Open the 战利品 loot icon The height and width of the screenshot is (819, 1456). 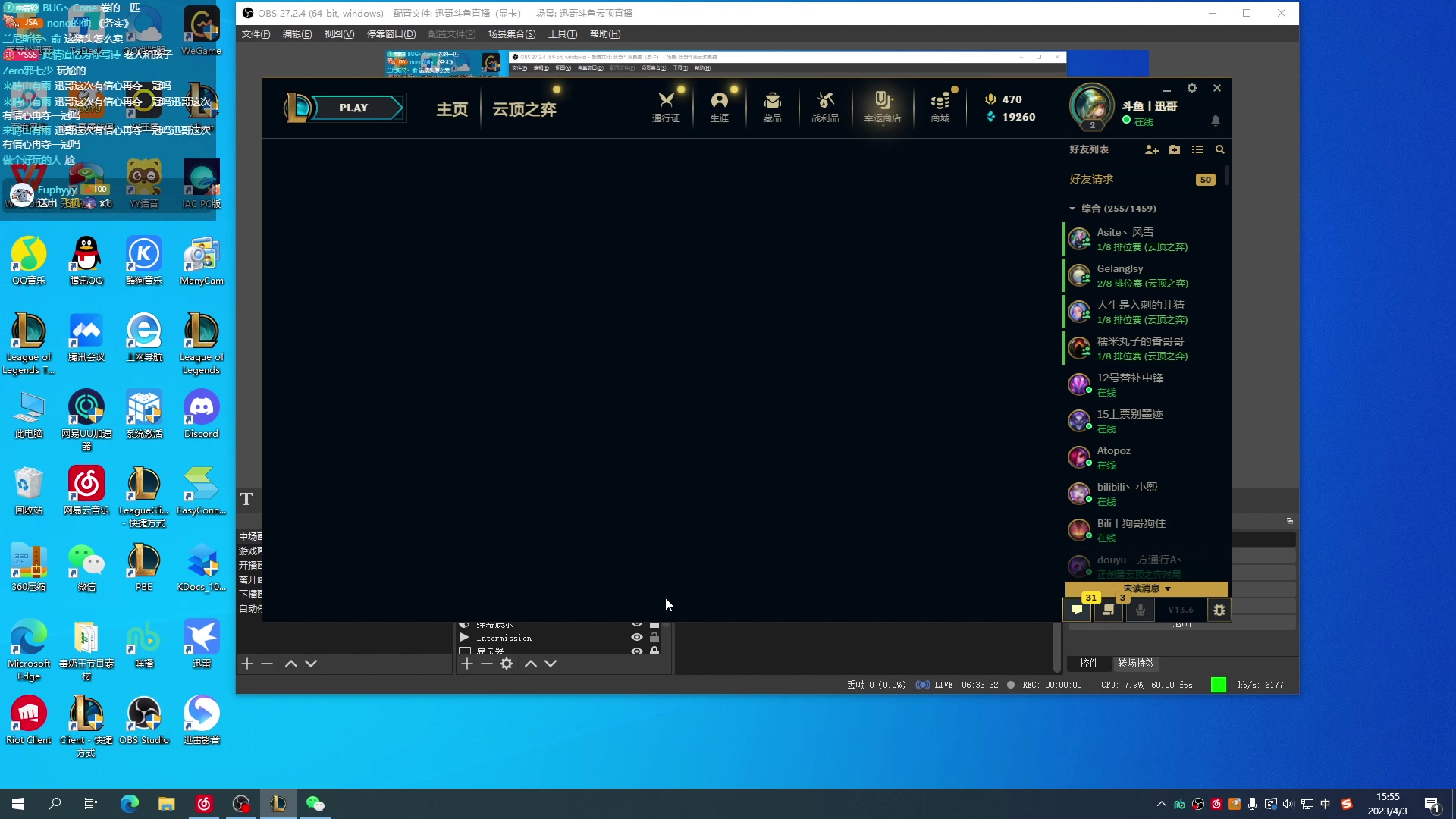[x=825, y=107]
